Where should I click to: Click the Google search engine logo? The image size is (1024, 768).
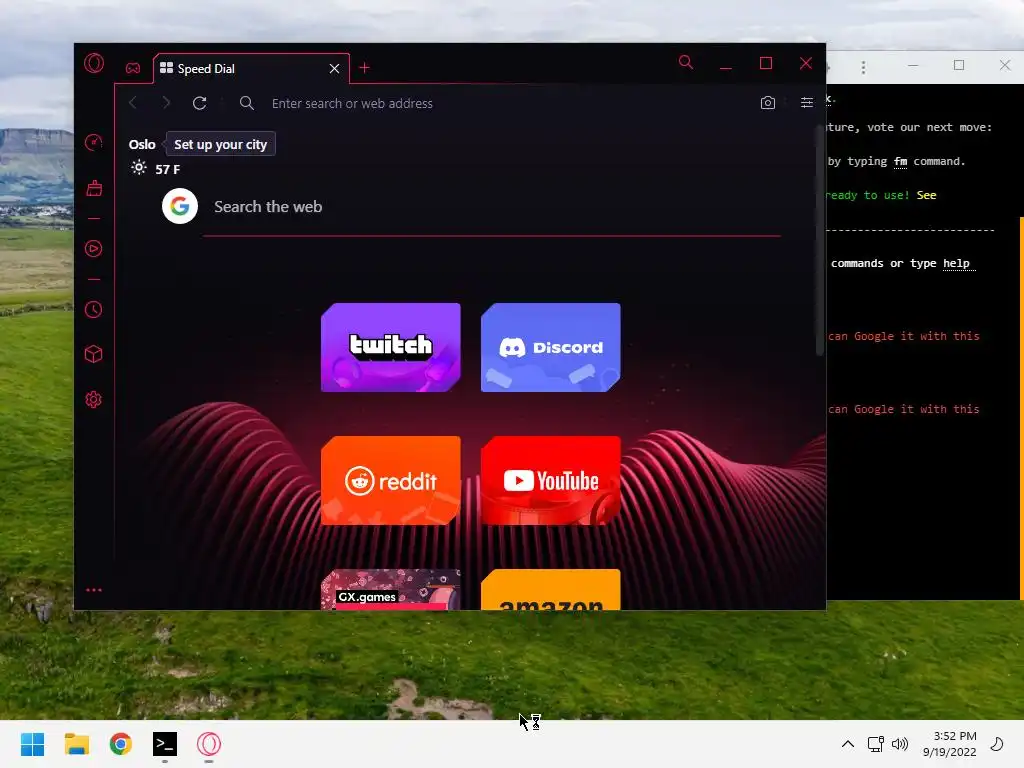(180, 206)
